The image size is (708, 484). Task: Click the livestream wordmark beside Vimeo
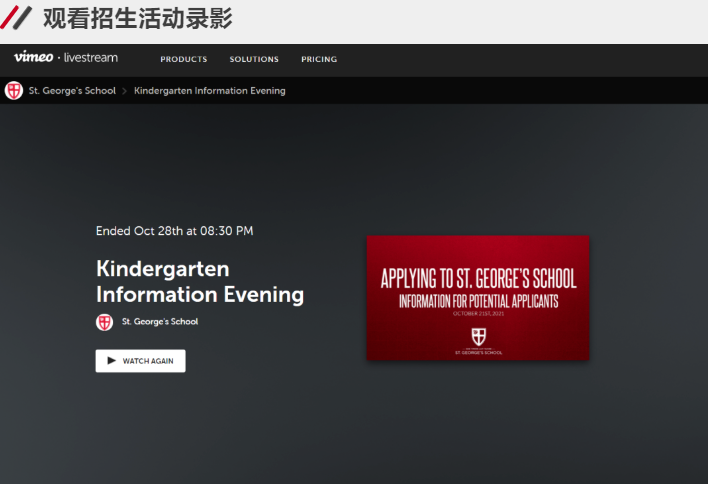(x=90, y=58)
